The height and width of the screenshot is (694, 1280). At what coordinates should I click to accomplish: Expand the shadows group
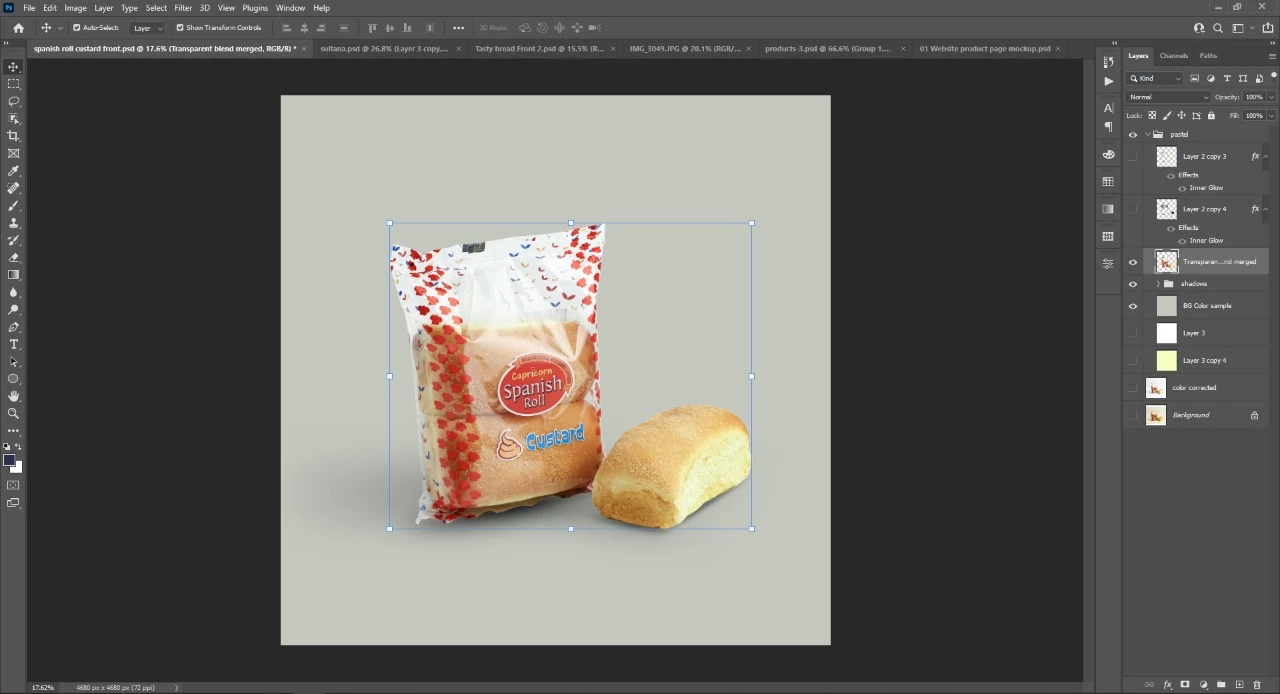1158,284
